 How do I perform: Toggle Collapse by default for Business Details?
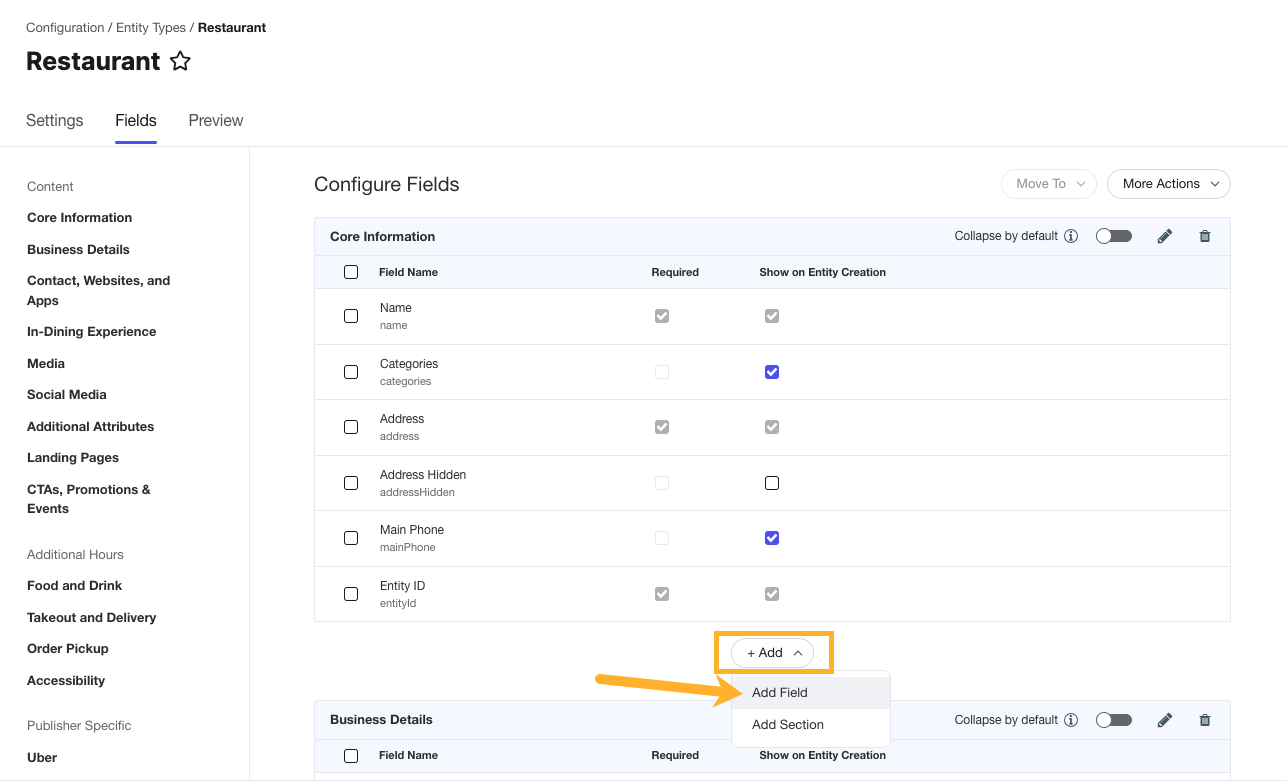(1113, 720)
